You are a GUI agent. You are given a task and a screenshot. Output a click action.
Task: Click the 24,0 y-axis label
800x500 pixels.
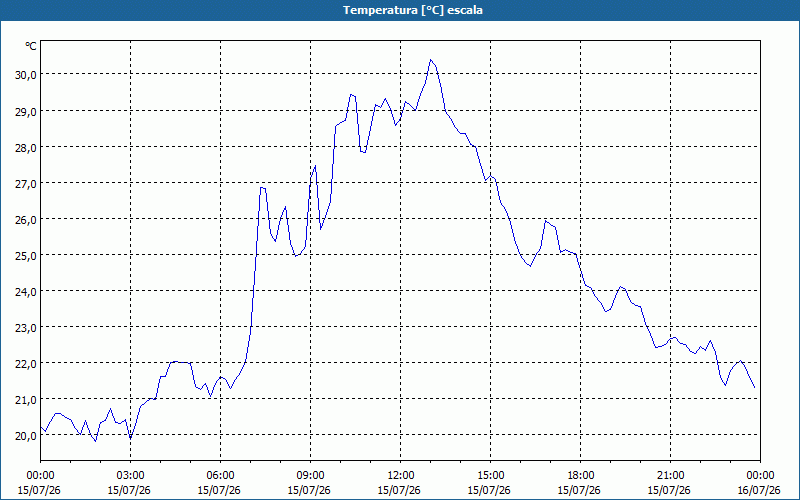pyautogui.click(x=26, y=291)
